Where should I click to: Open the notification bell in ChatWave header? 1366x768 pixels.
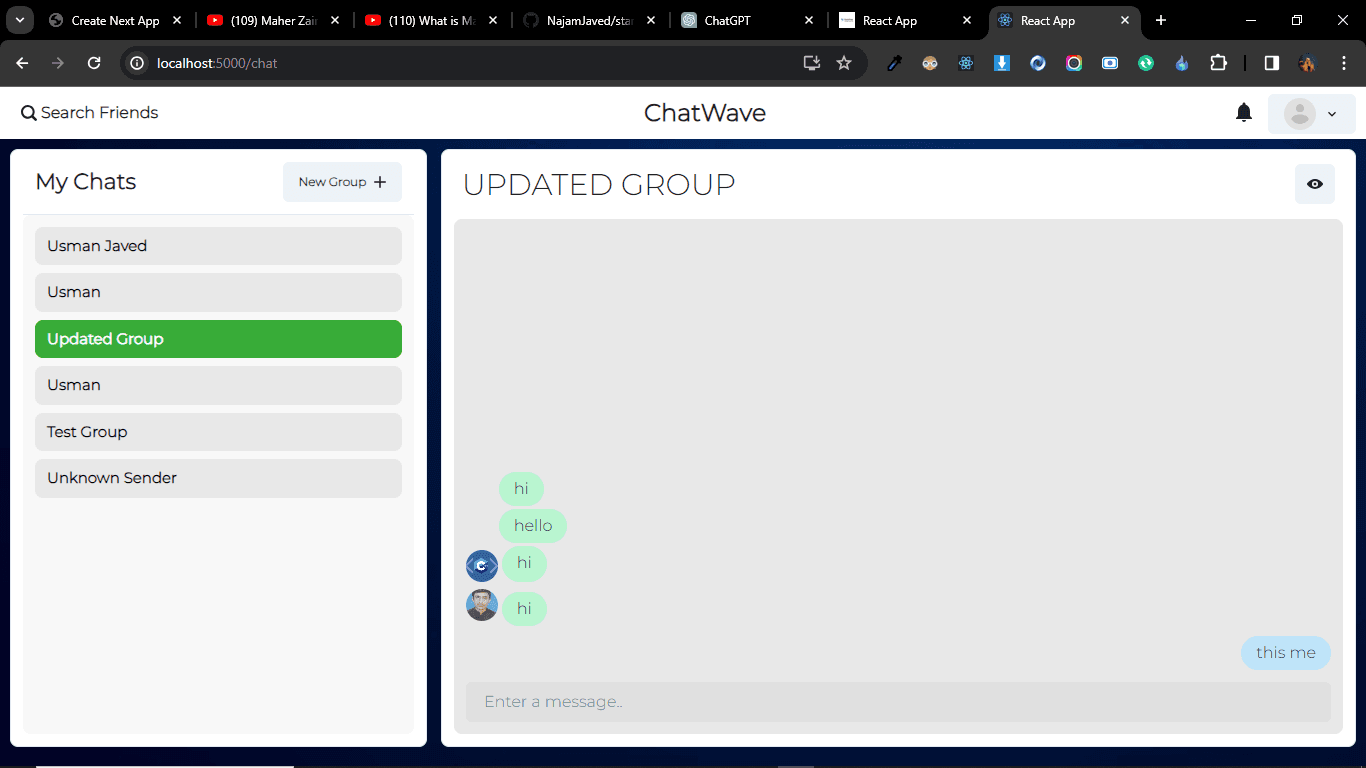tap(1243, 113)
